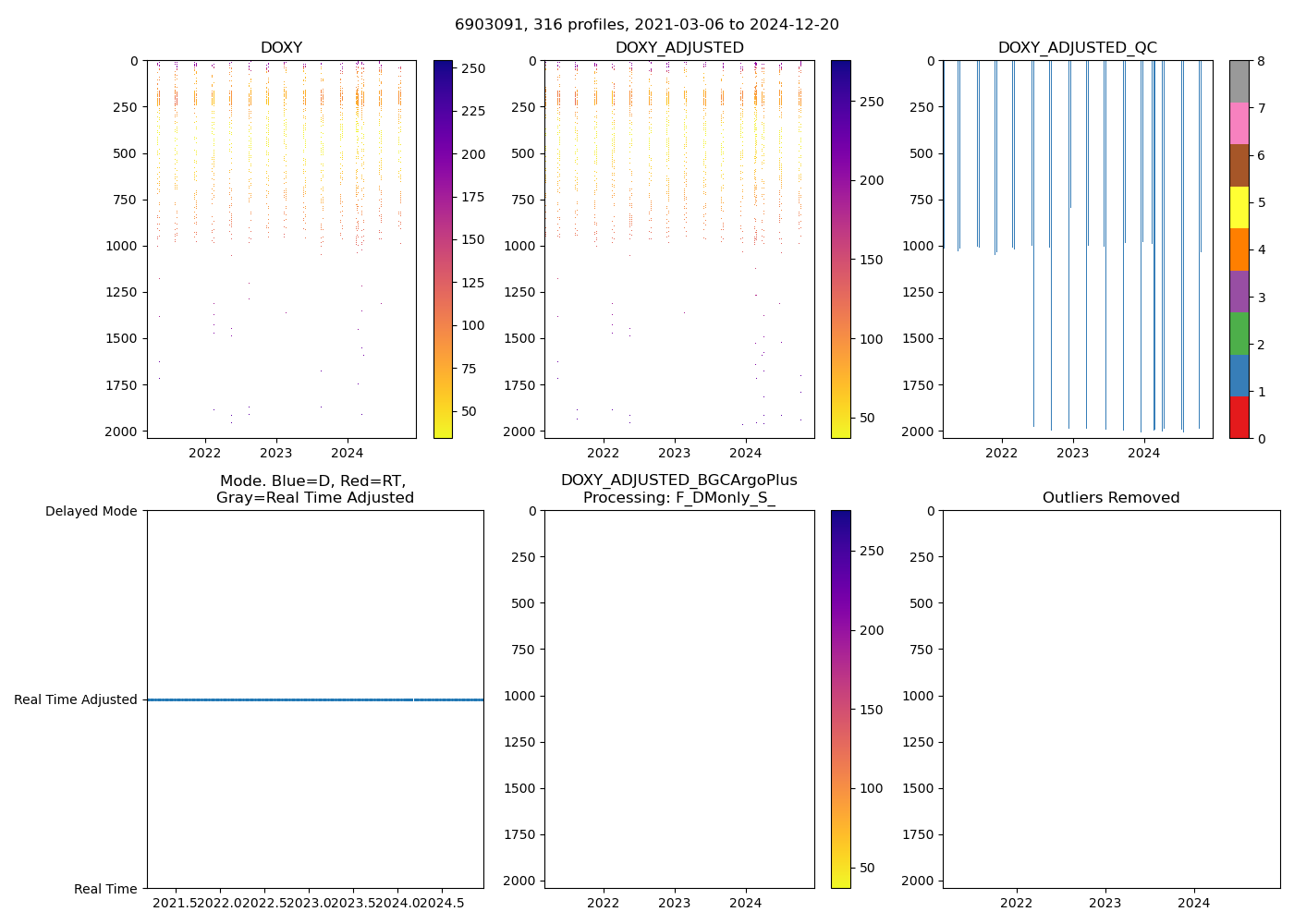This screenshot has height=924, width=1294.
Task: Select the DOXY_ADJUSTED_QC plot title
Action: point(1077,48)
